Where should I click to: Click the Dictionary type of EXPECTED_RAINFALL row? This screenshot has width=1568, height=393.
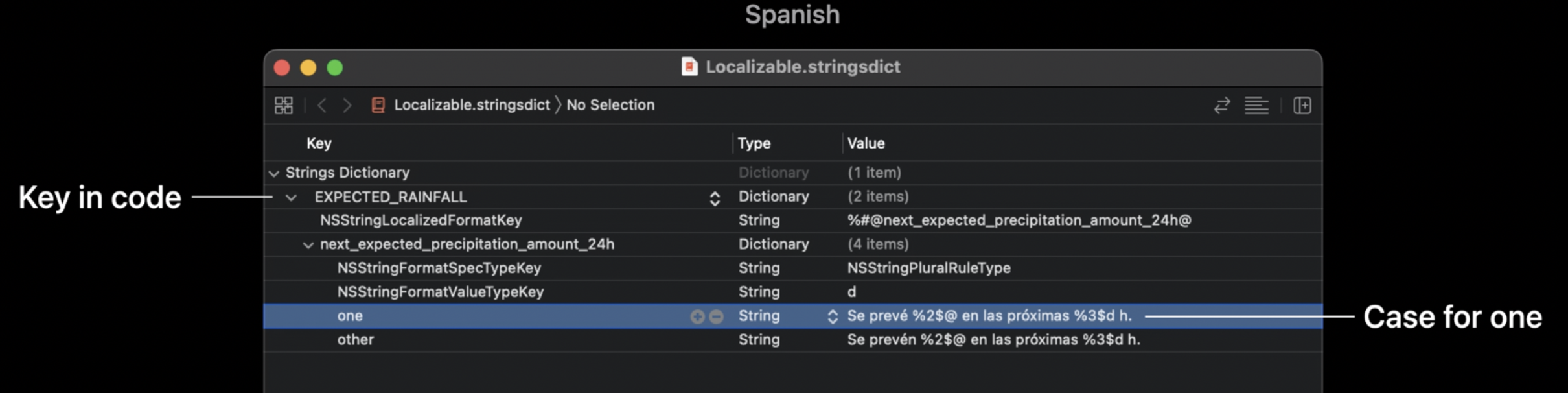[x=774, y=196]
